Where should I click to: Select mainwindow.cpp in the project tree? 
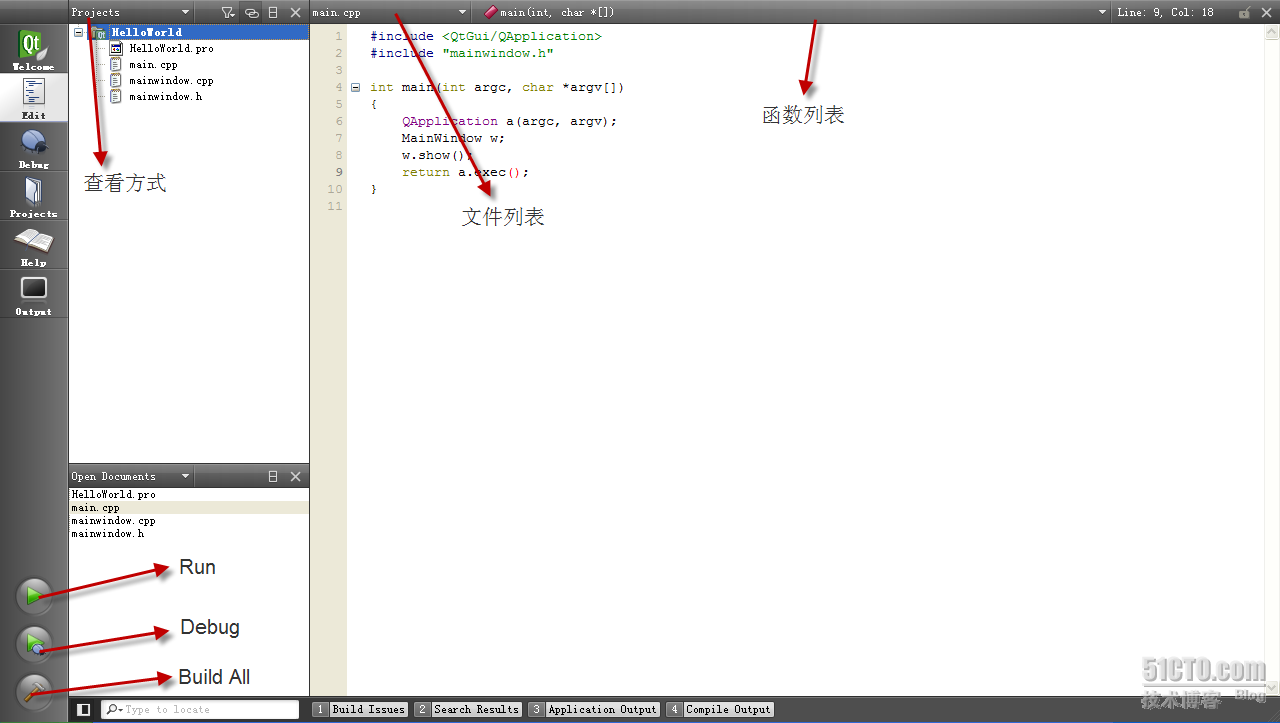pyautogui.click(x=171, y=80)
